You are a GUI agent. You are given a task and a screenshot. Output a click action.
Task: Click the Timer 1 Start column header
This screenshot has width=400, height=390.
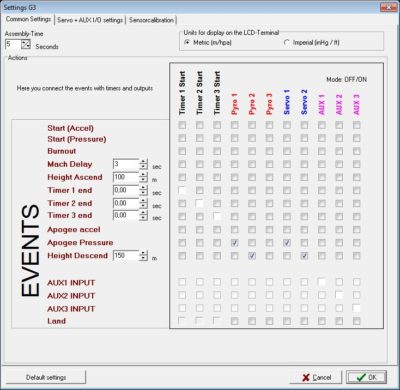182,93
